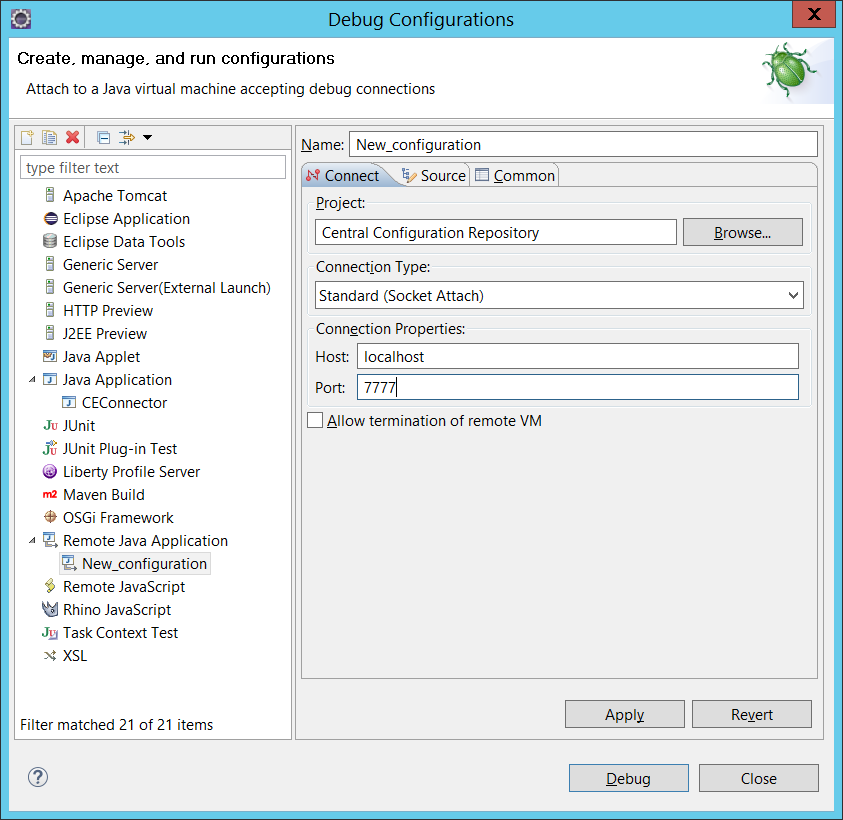Click the Eclipse Data Tools icon
Screen dimensions: 843x820
point(50,241)
